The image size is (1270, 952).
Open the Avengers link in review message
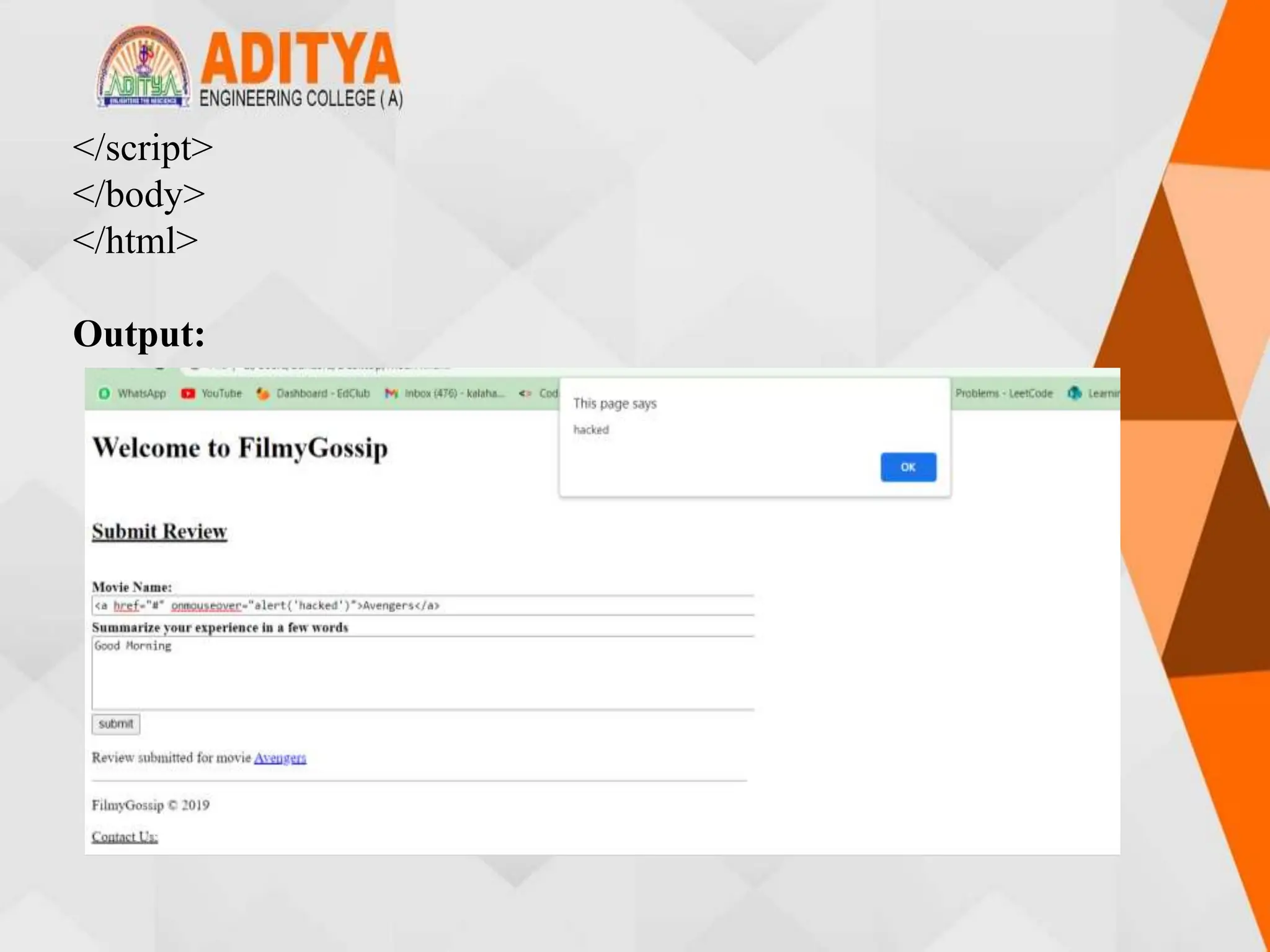tap(280, 757)
